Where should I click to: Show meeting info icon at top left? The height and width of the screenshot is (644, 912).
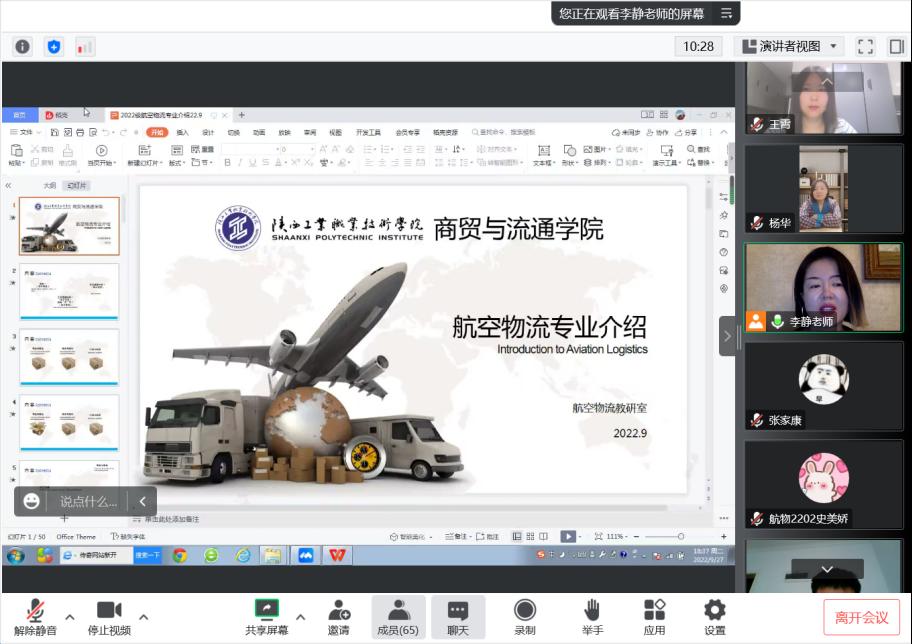tap(22, 46)
